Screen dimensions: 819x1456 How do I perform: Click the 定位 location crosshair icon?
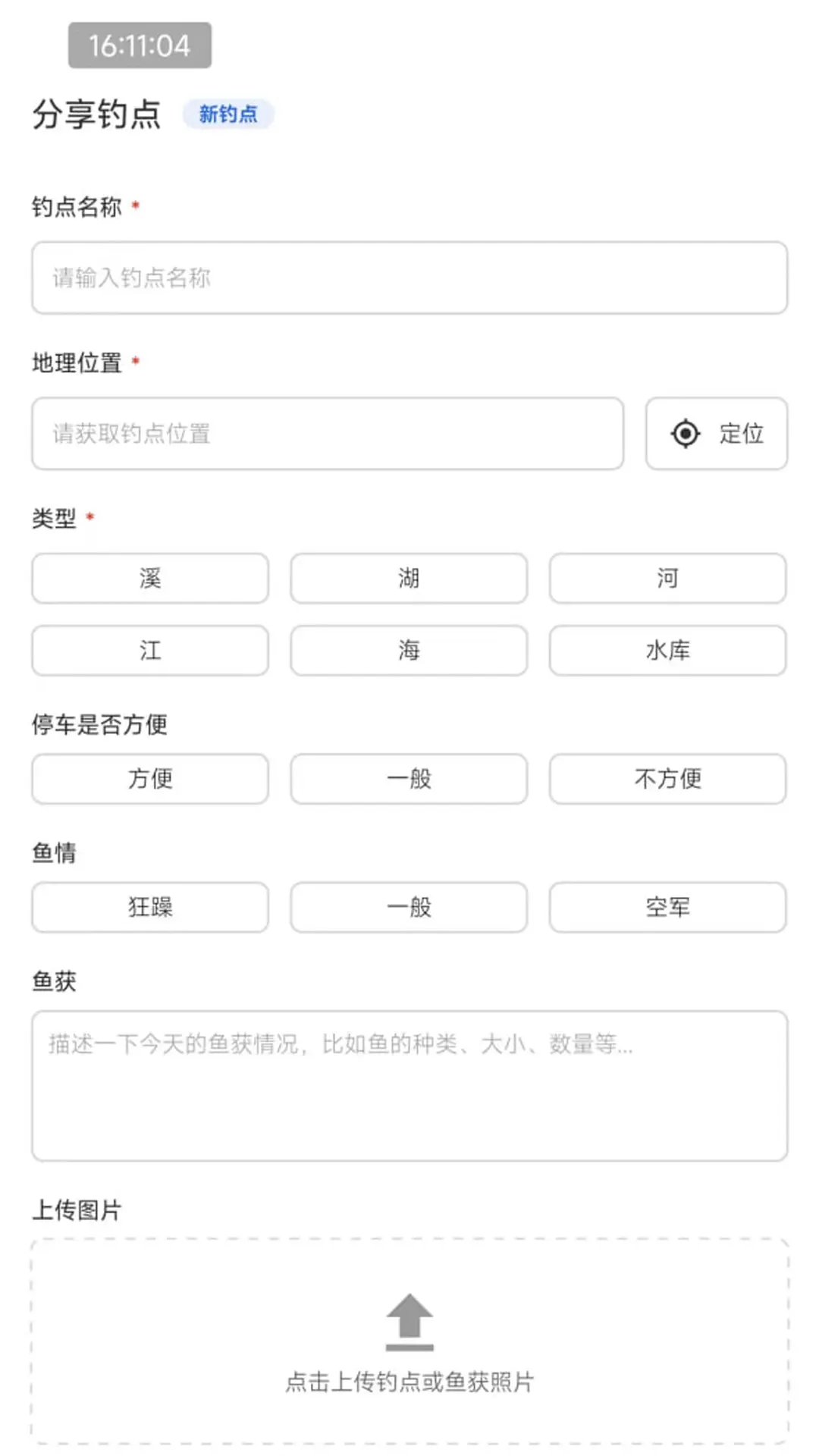click(x=685, y=433)
